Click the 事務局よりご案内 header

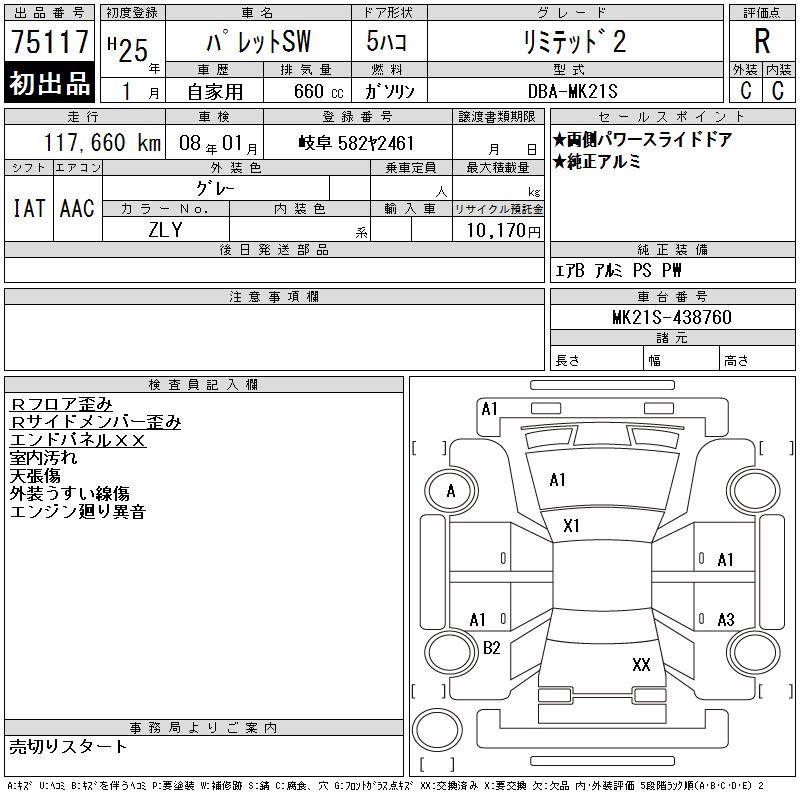pyautogui.click(x=204, y=728)
